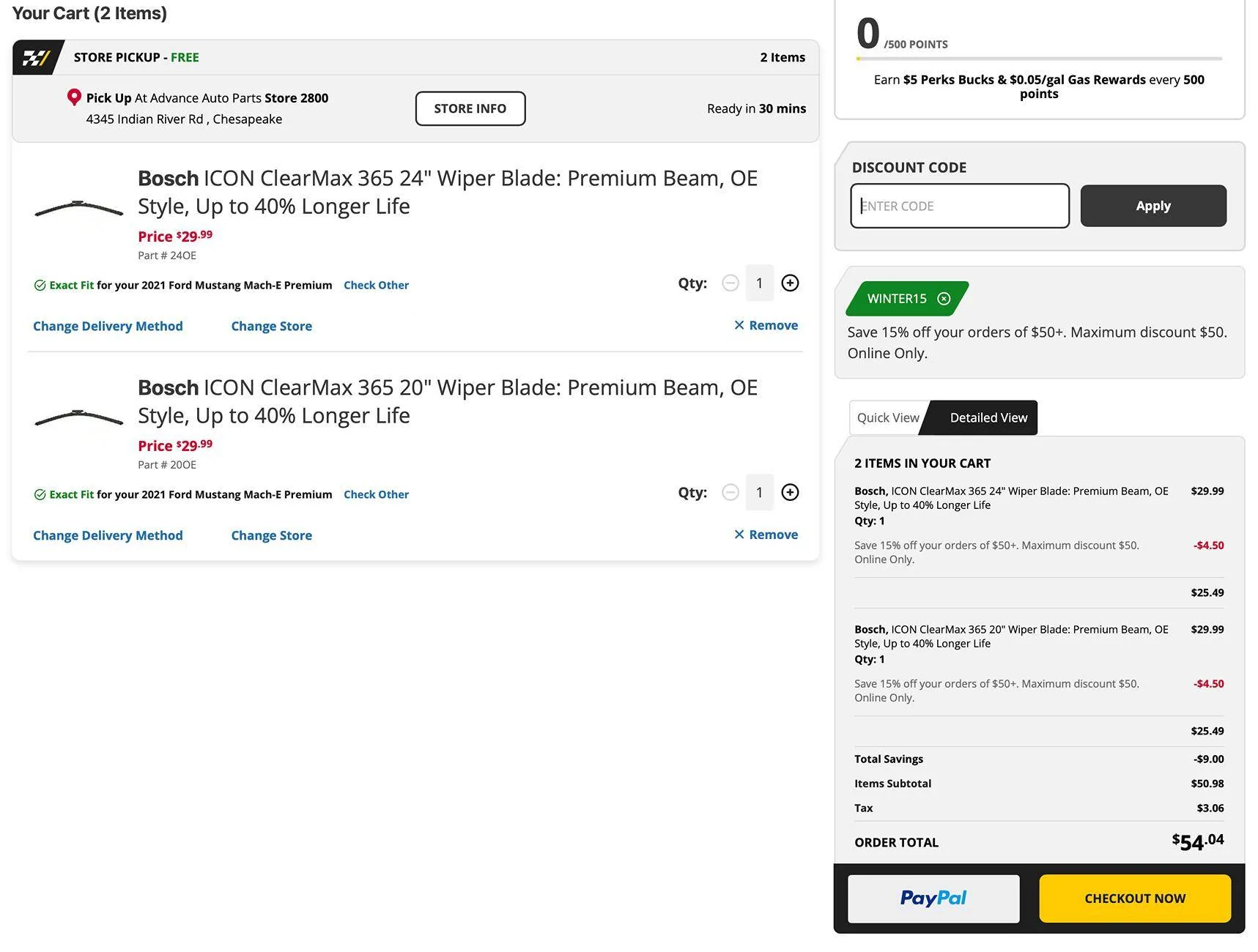Click Part # 20OE text
The image size is (1258, 952).
click(167, 465)
